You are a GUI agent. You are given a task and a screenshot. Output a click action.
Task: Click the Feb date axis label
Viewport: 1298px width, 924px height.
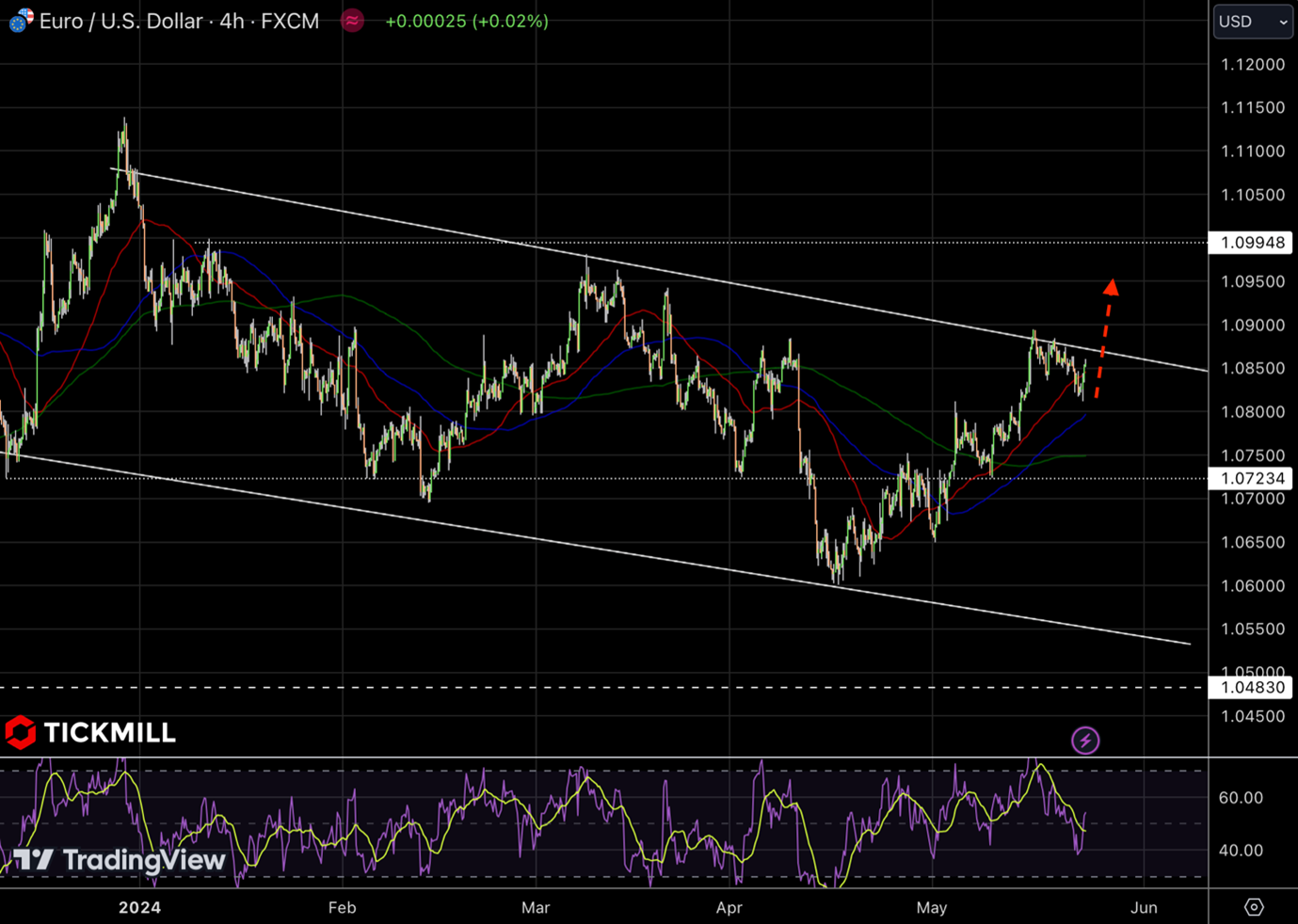tap(343, 908)
